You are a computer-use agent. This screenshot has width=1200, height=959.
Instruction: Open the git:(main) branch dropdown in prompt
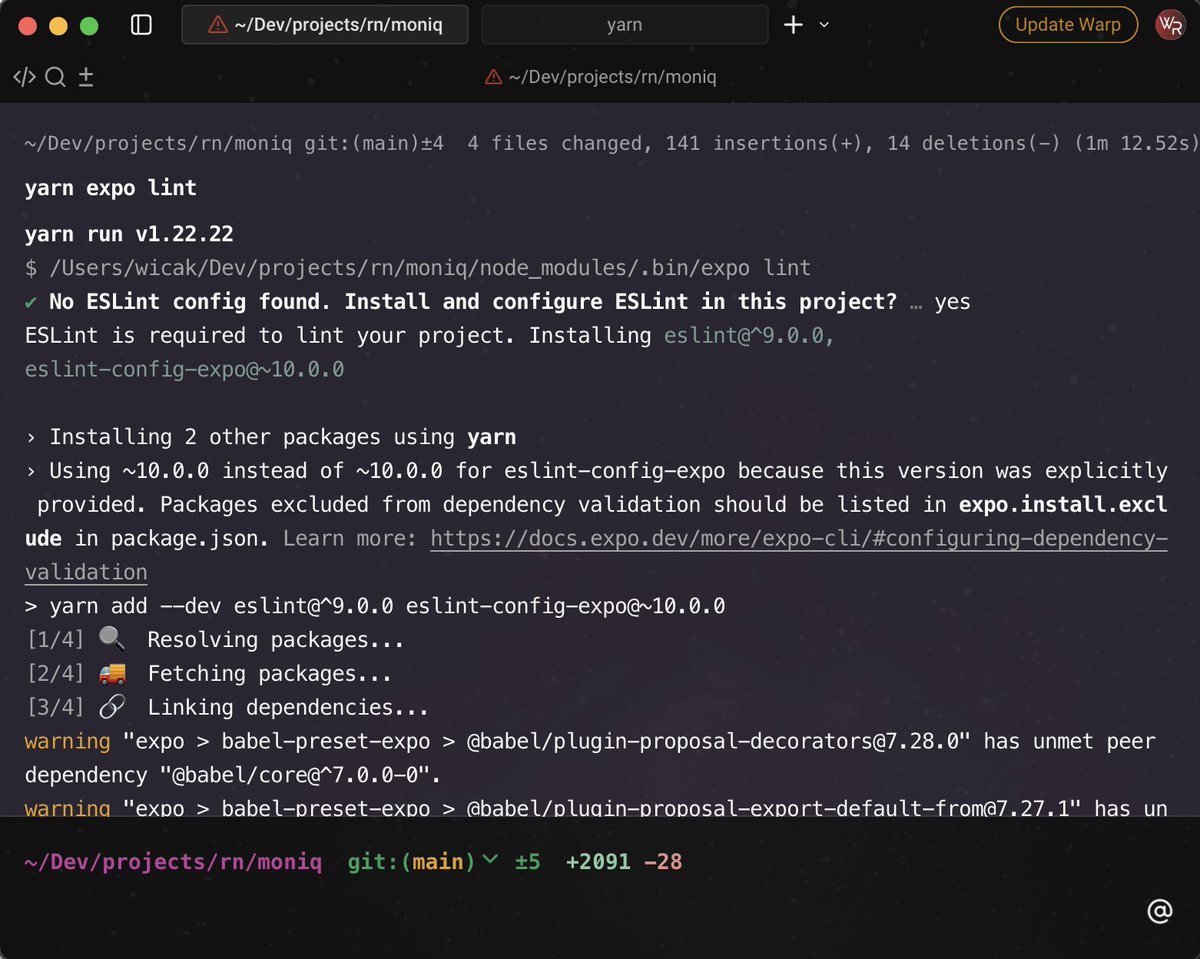[x=422, y=862]
